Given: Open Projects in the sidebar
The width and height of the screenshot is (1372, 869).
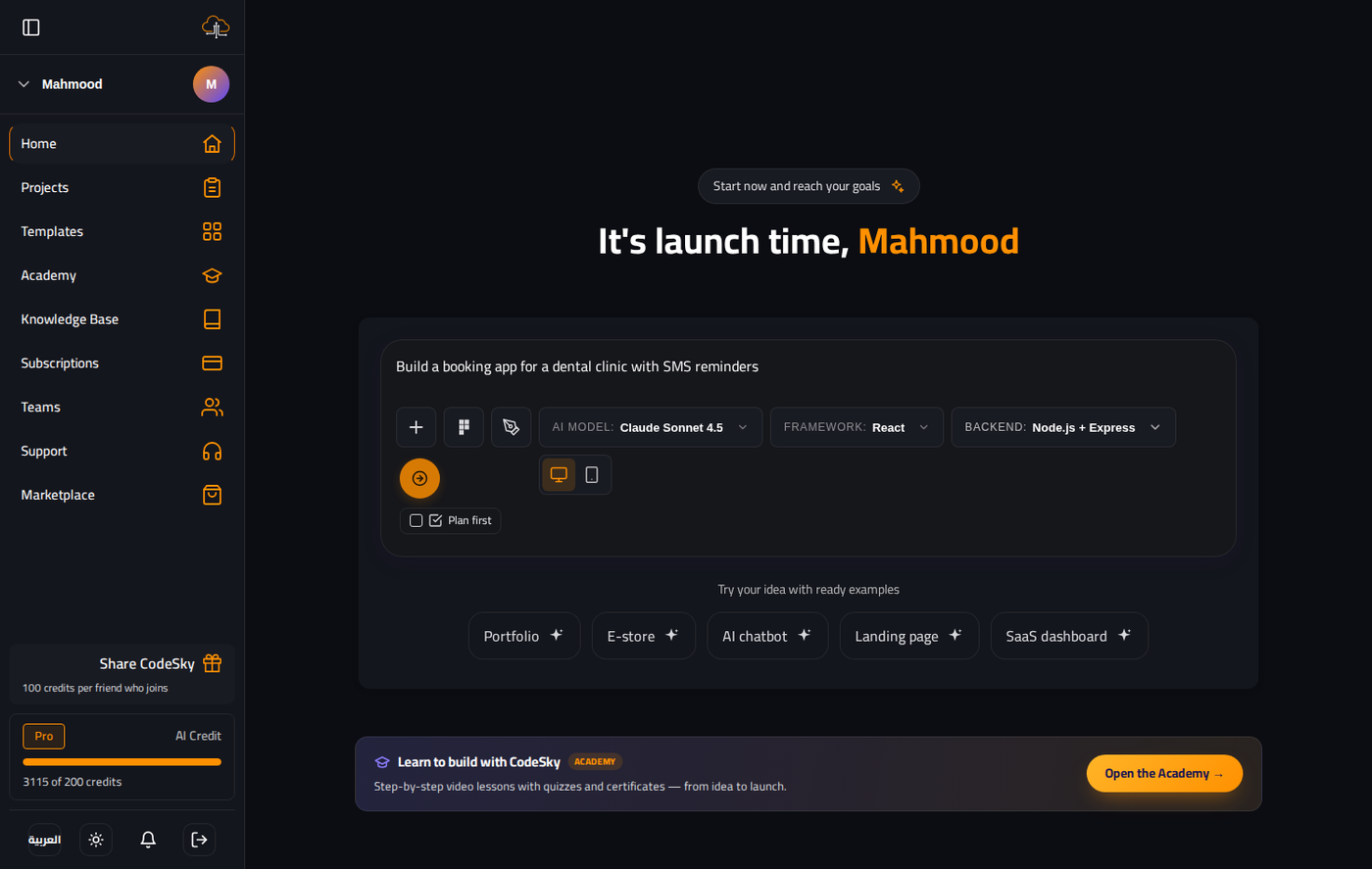Looking at the screenshot, I should click(122, 188).
